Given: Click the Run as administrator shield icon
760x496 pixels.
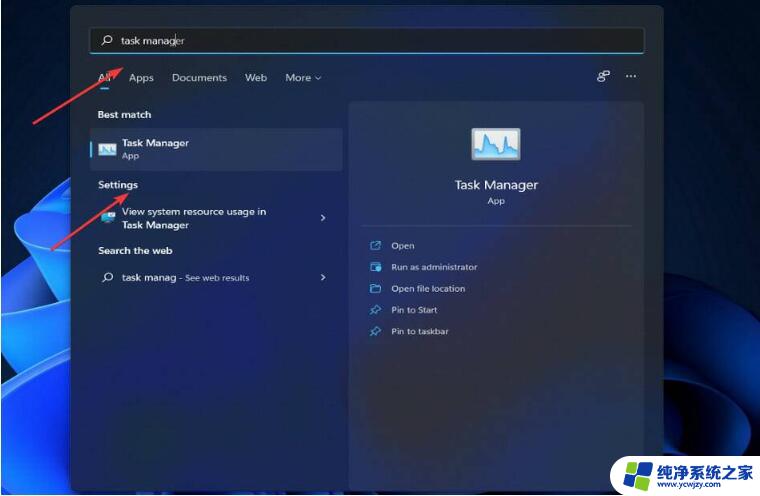Looking at the screenshot, I should 376,267.
